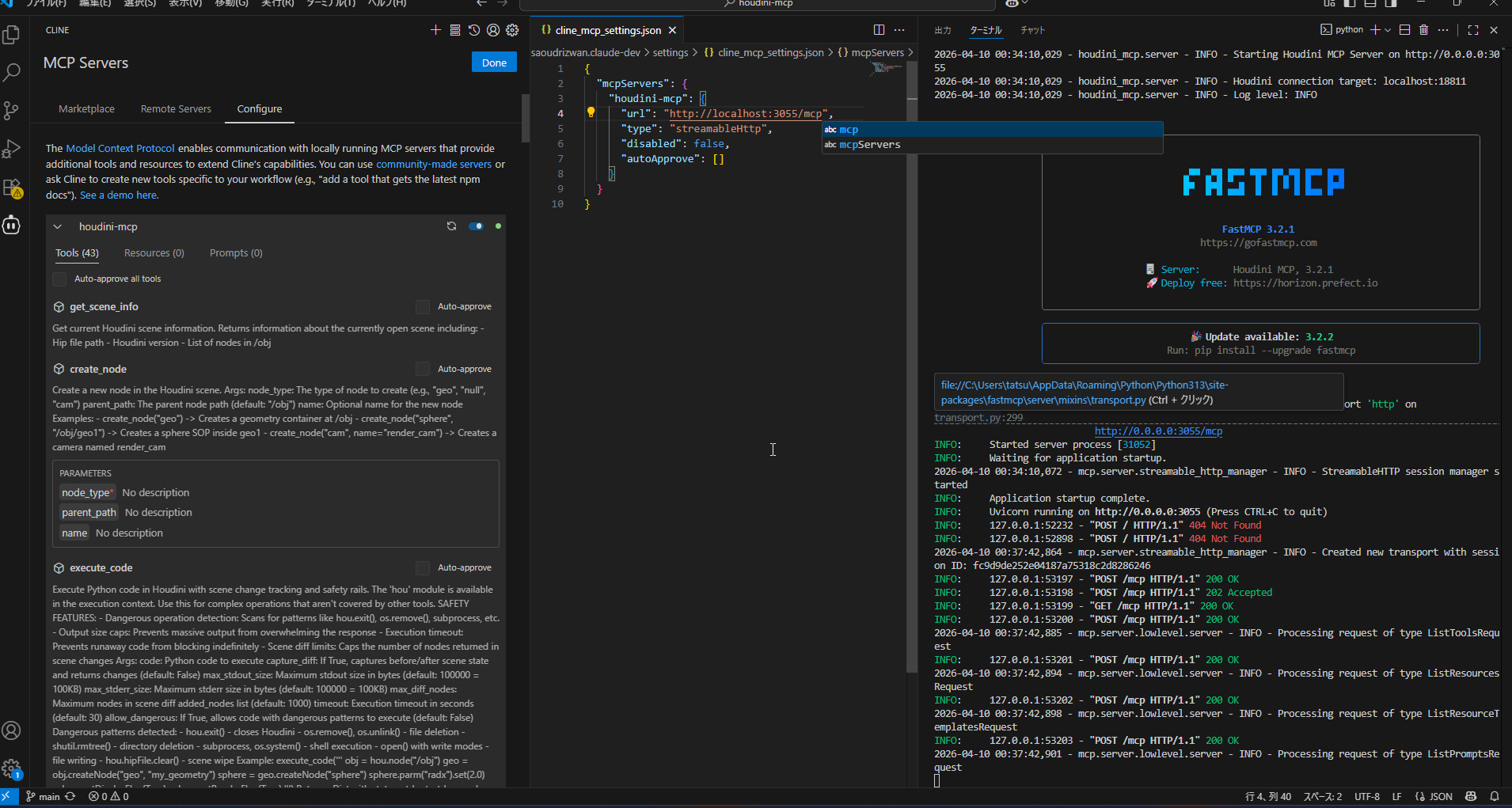Open the editor more actions menu
This screenshot has width=1512, height=808.
(899, 30)
